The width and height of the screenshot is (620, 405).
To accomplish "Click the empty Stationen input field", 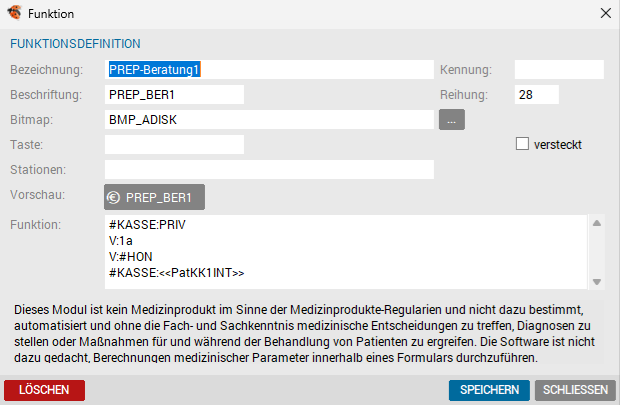I will pyautogui.click(x=268, y=170).
